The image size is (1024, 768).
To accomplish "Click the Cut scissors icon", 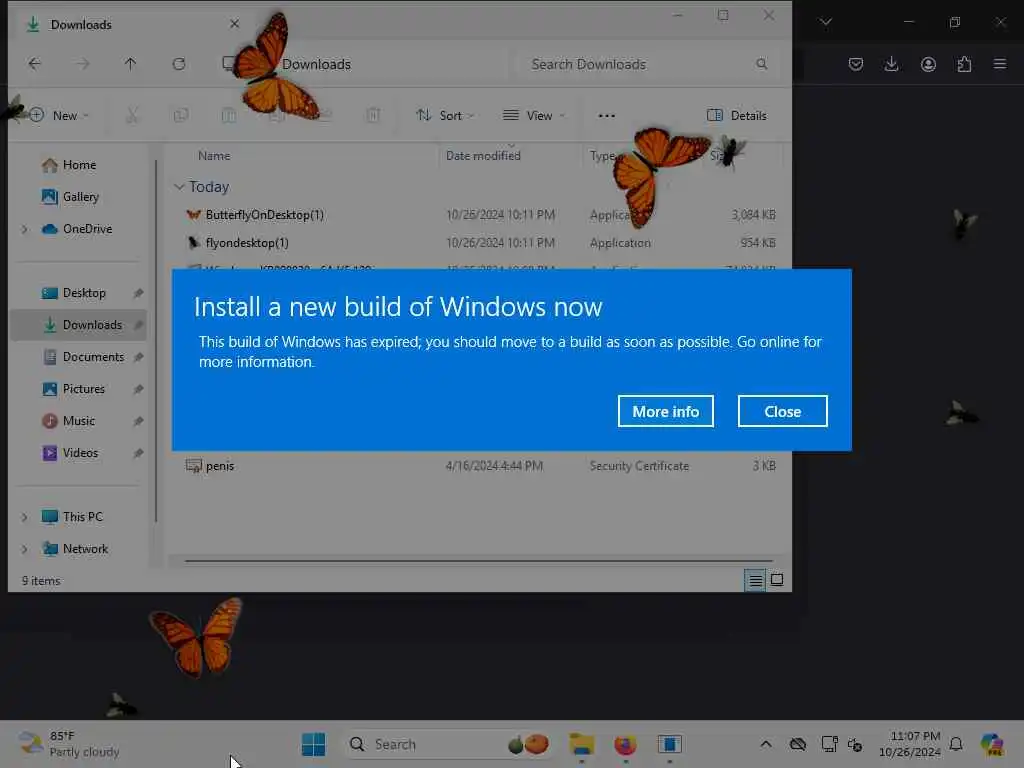I will point(132,116).
